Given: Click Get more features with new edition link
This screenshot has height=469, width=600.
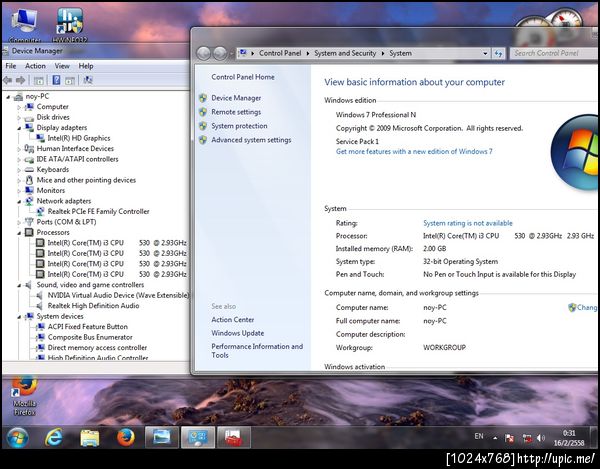Looking at the screenshot, I should [414, 151].
